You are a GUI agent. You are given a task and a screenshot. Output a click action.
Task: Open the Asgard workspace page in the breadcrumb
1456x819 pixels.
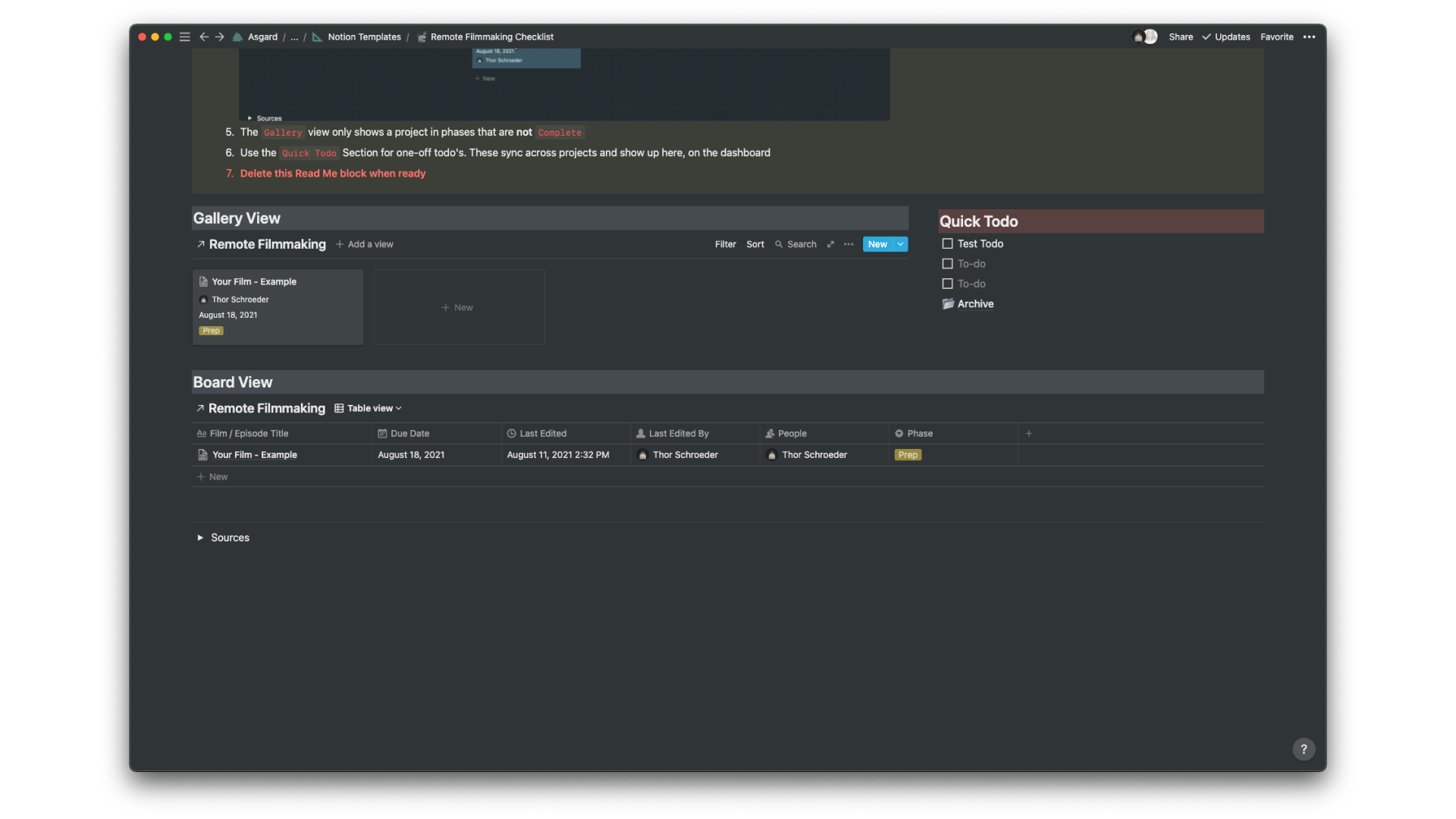[262, 36]
